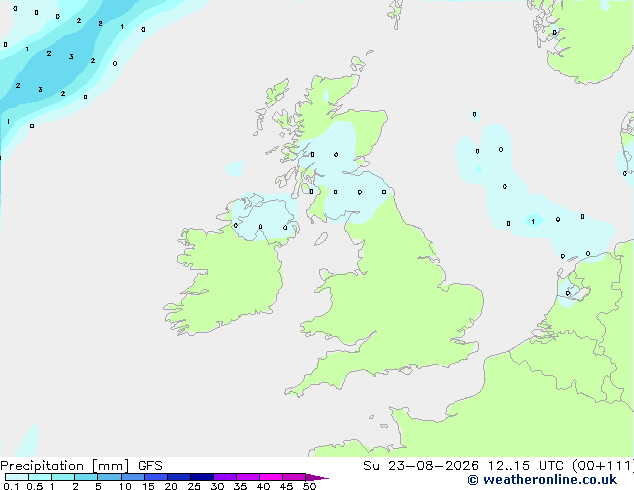
Task: Click the purple arrow tip at legend end
Action: click(317, 477)
